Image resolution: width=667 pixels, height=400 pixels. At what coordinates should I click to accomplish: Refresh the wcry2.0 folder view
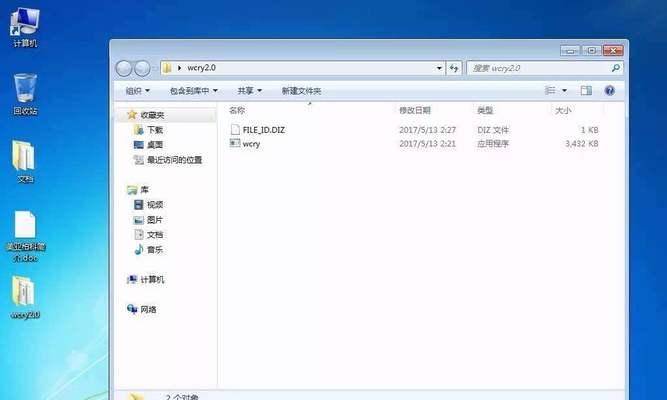click(x=454, y=68)
